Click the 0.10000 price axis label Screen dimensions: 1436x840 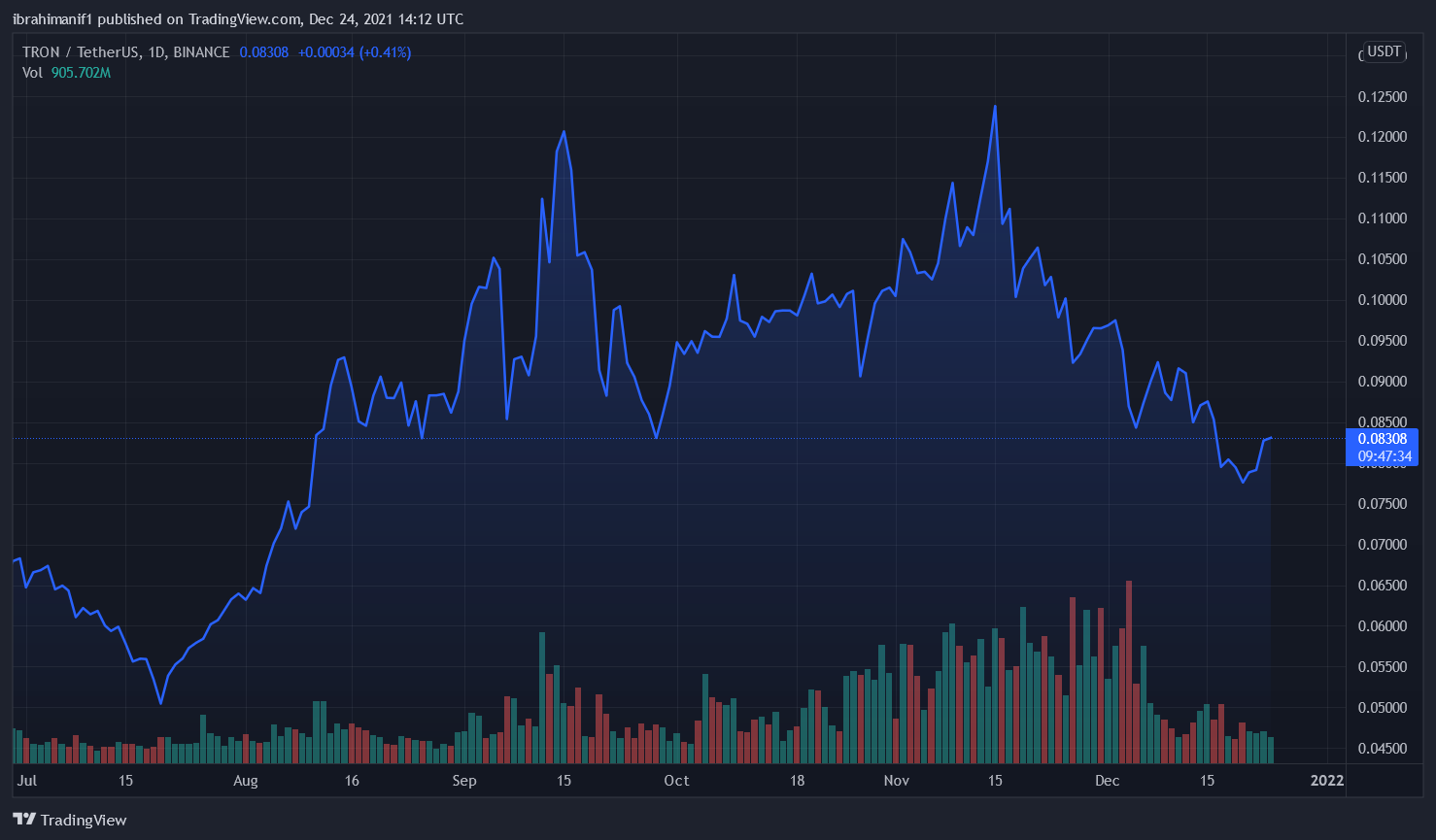[x=1382, y=300]
